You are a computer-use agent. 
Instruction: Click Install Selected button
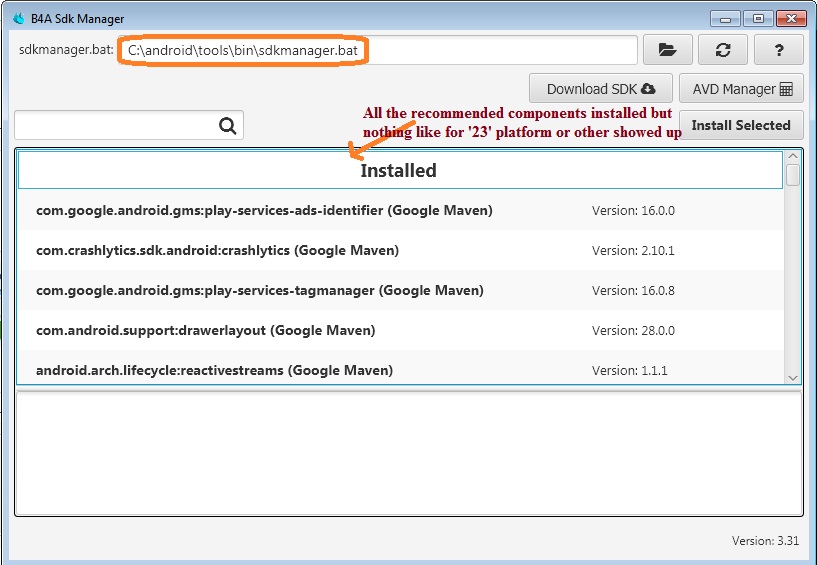[x=741, y=125]
